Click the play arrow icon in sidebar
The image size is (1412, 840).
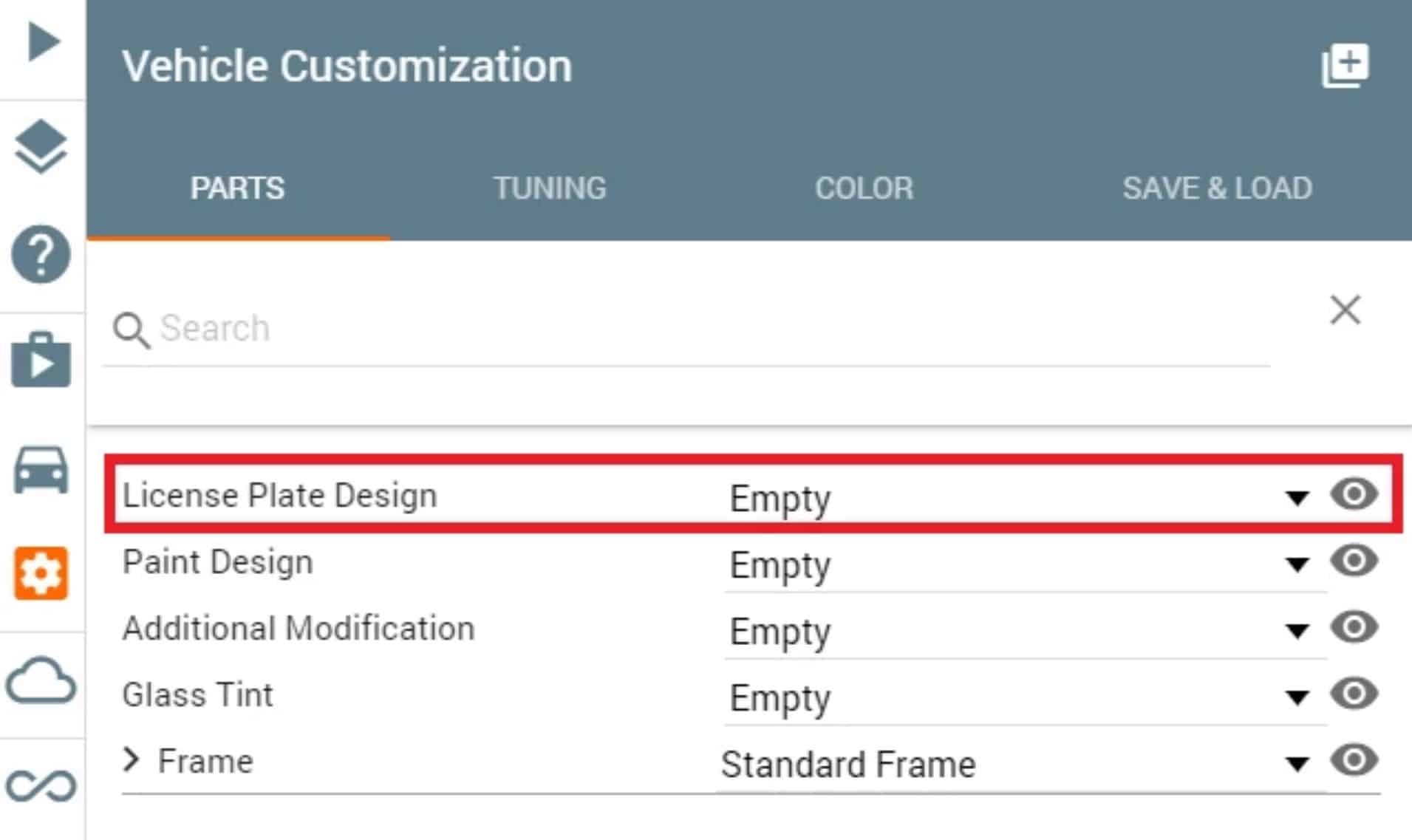coord(43,42)
